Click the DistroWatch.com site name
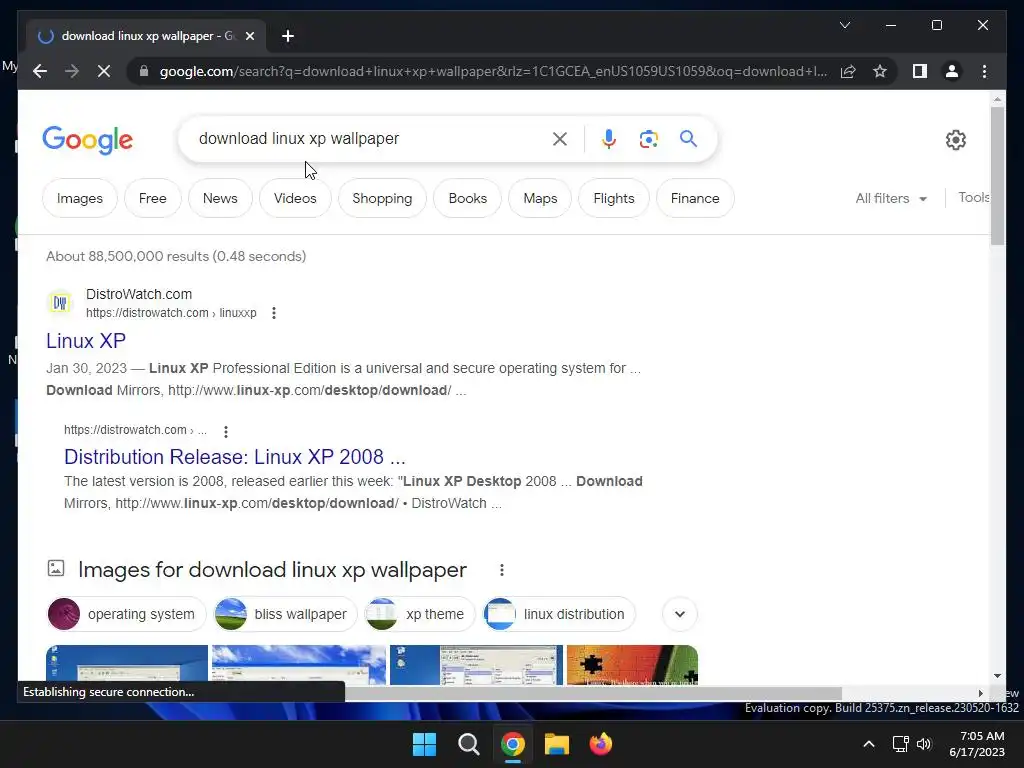The width and height of the screenshot is (1024, 768). point(139,294)
